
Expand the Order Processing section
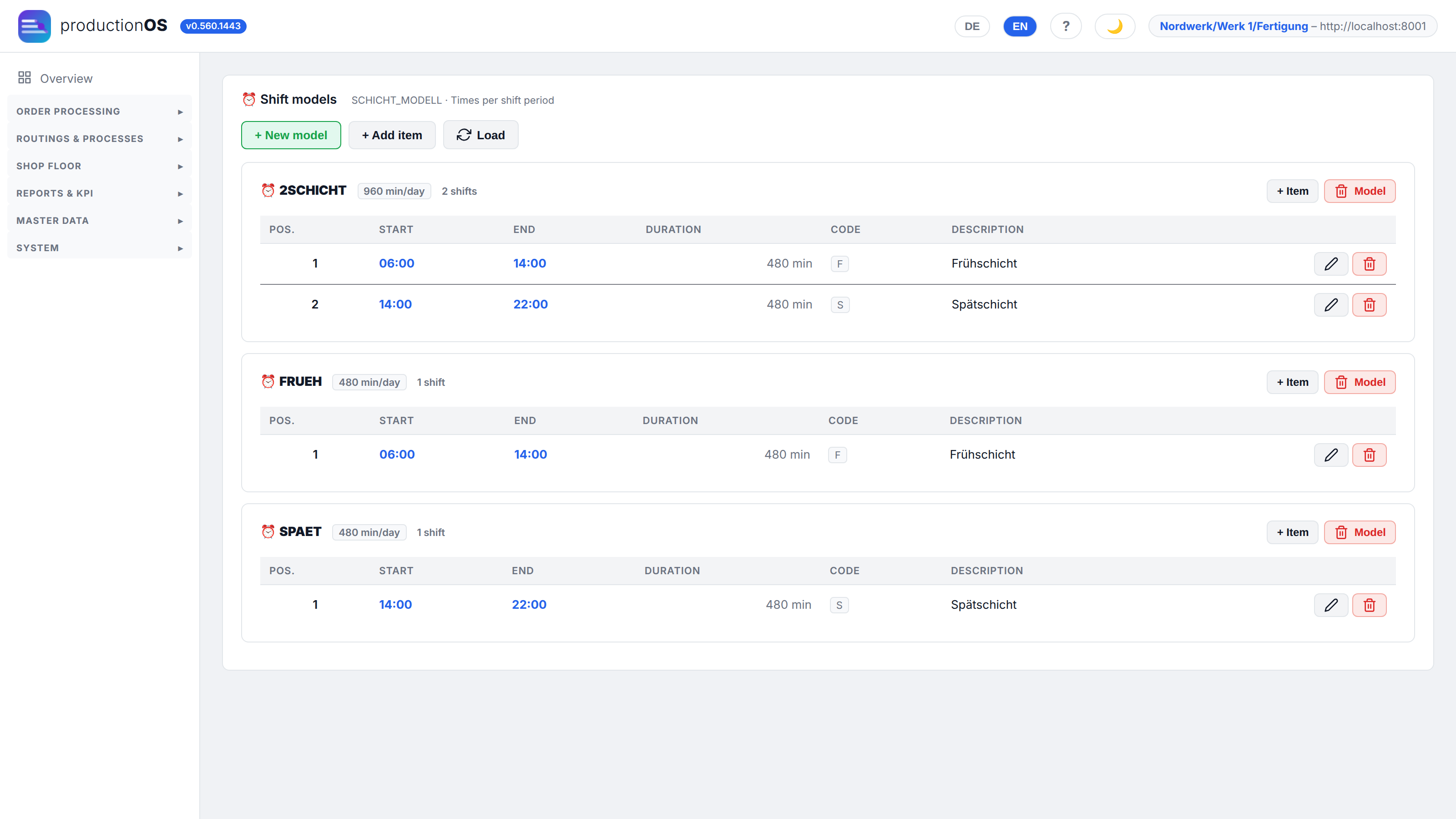[x=100, y=111]
